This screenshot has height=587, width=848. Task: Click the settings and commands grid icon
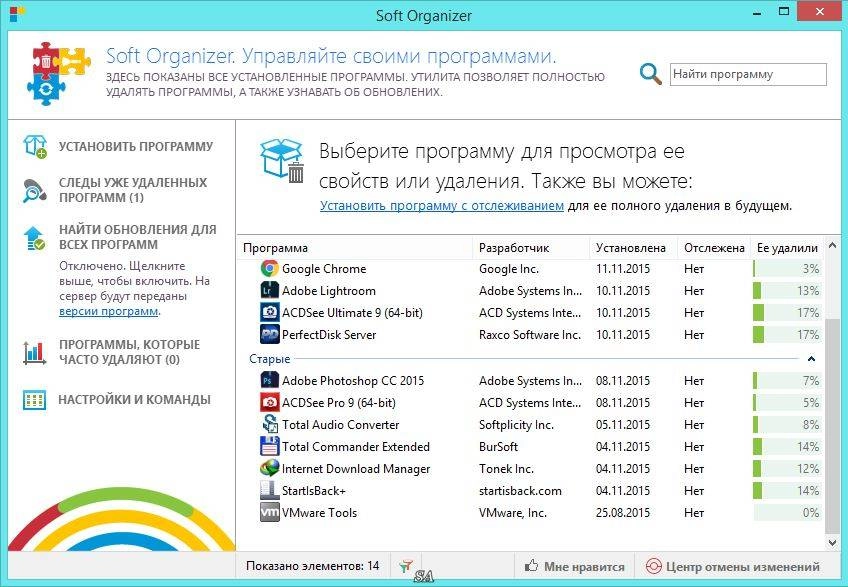[34, 400]
